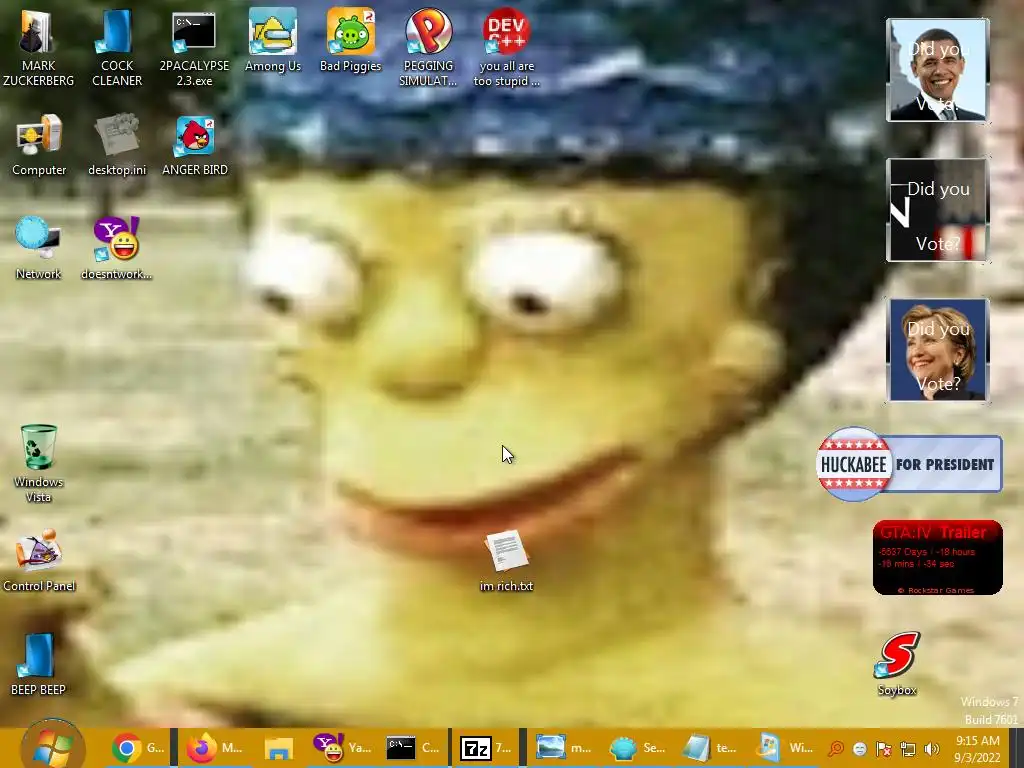Switch to Yahoo Messenger taskbar button
The image size is (1024, 768).
342,748
